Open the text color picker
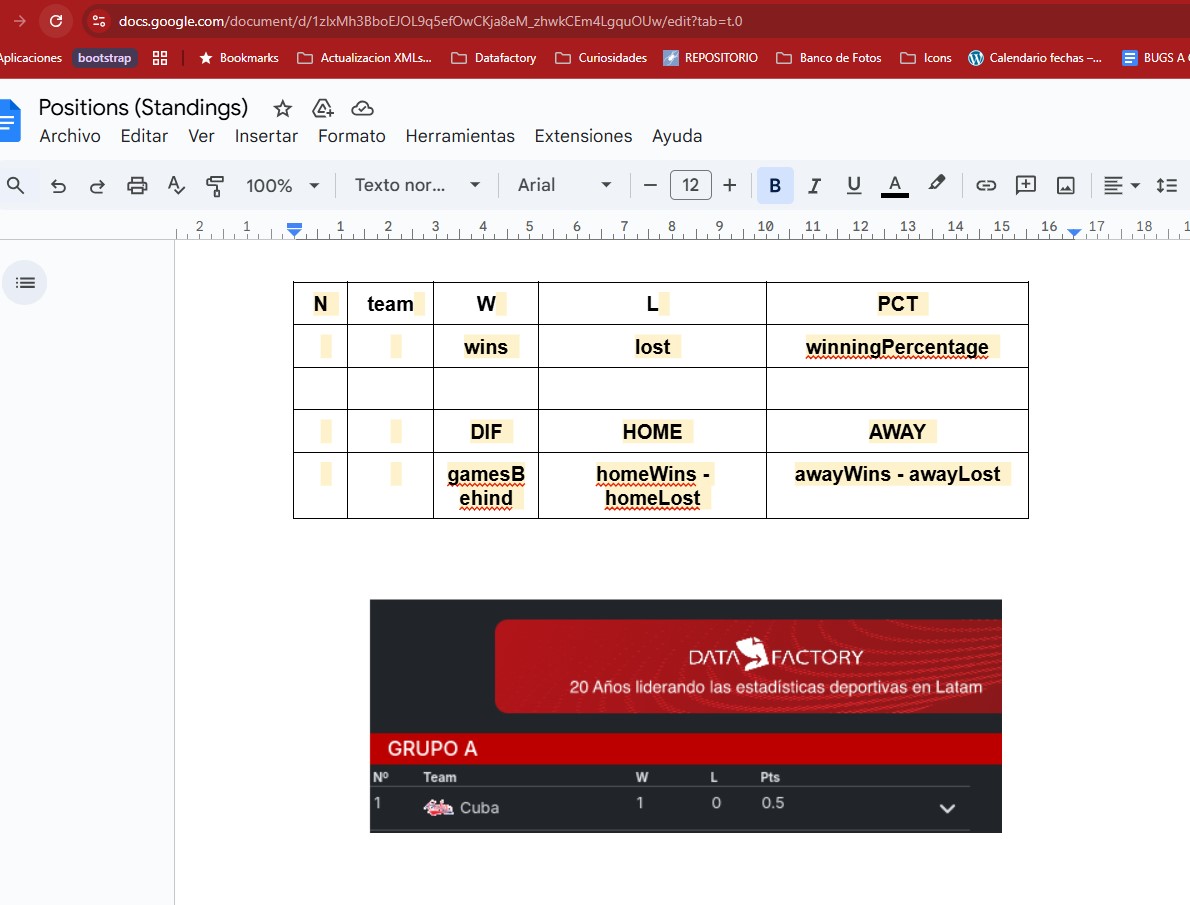Image resolution: width=1190 pixels, height=905 pixels. pos(895,185)
